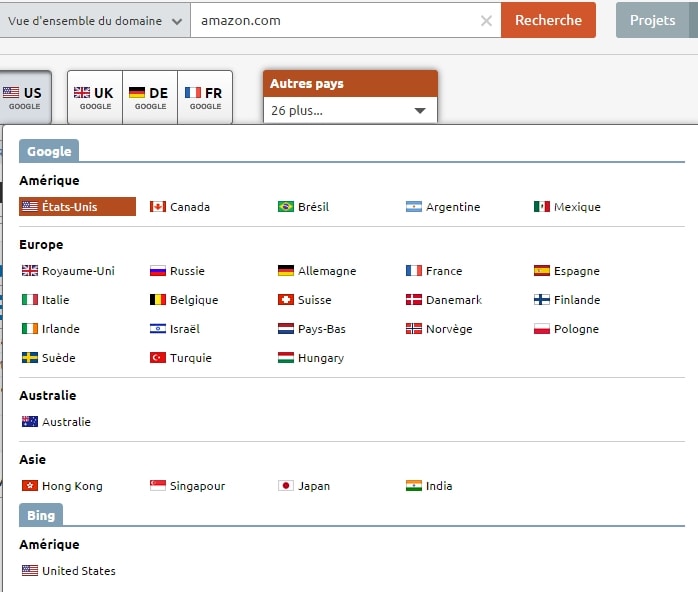Image resolution: width=698 pixels, height=592 pixels.
Task: Select the Bing section tab
Action: point(41,515)
